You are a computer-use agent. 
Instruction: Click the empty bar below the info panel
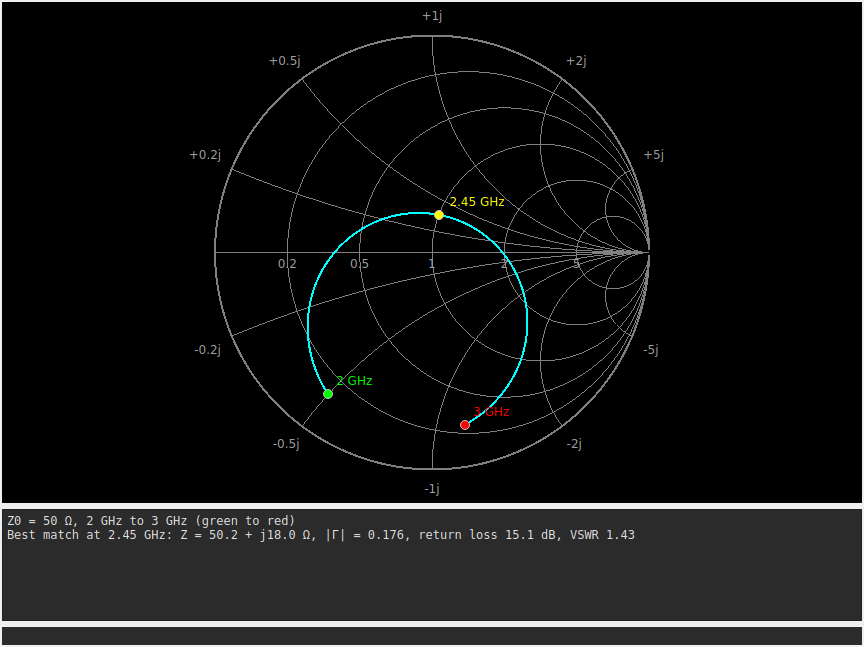(432, 635)
